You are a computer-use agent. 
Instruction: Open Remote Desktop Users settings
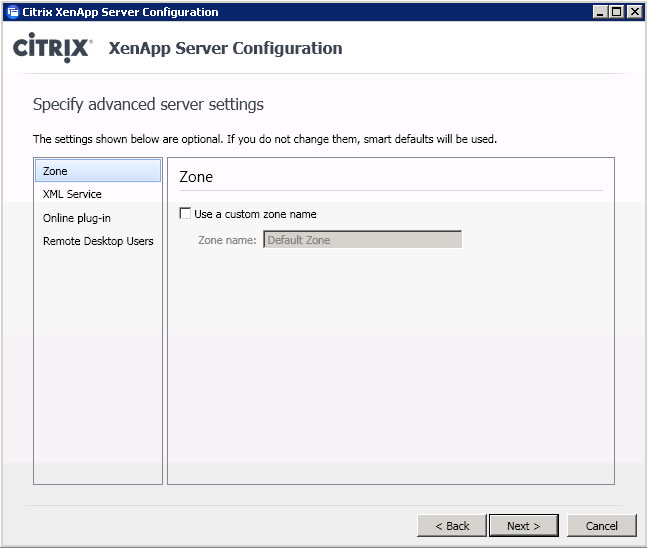click(x=98, y=241)
